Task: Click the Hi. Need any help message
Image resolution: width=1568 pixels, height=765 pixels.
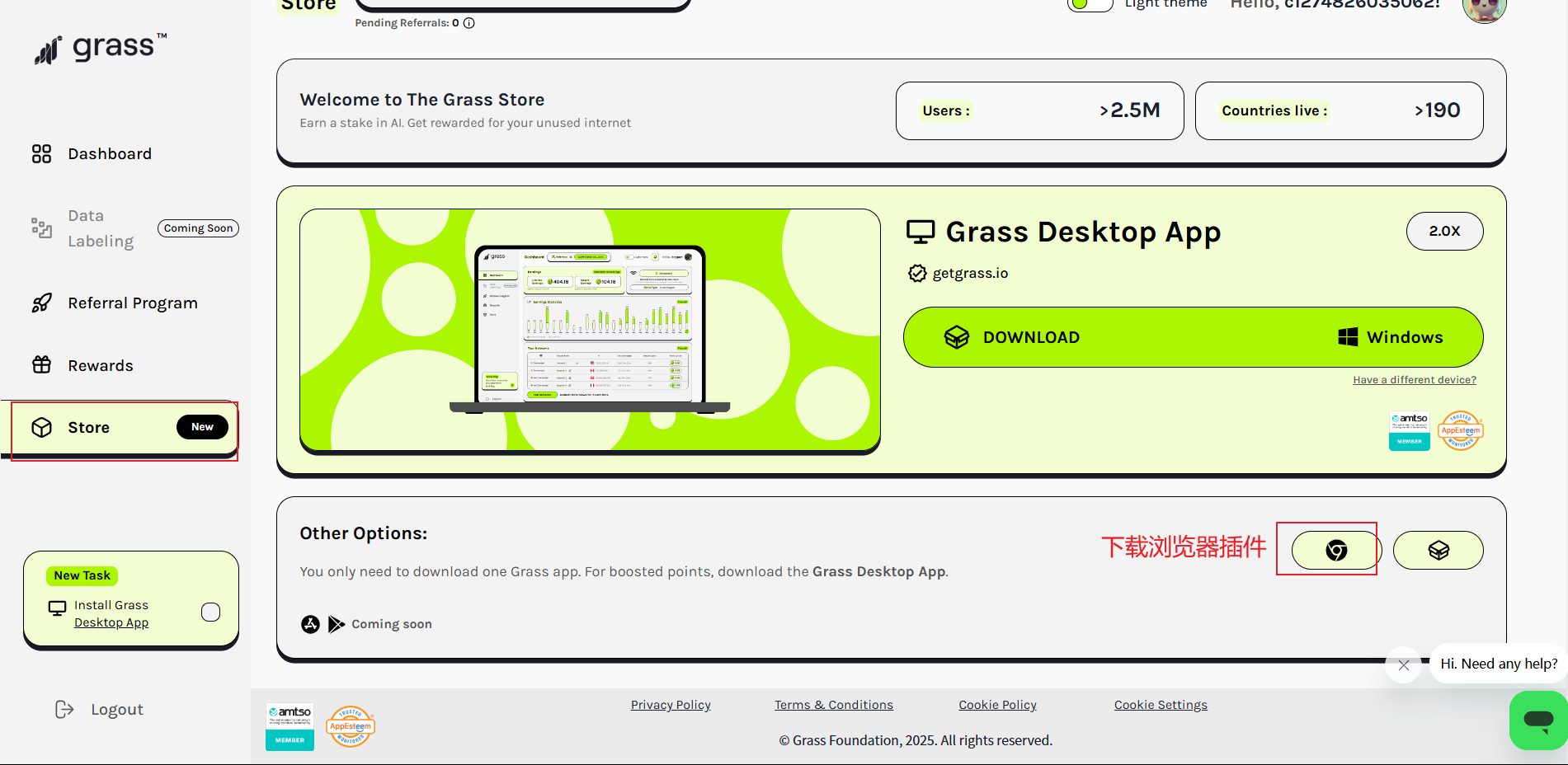Action: coord(1499,664)
